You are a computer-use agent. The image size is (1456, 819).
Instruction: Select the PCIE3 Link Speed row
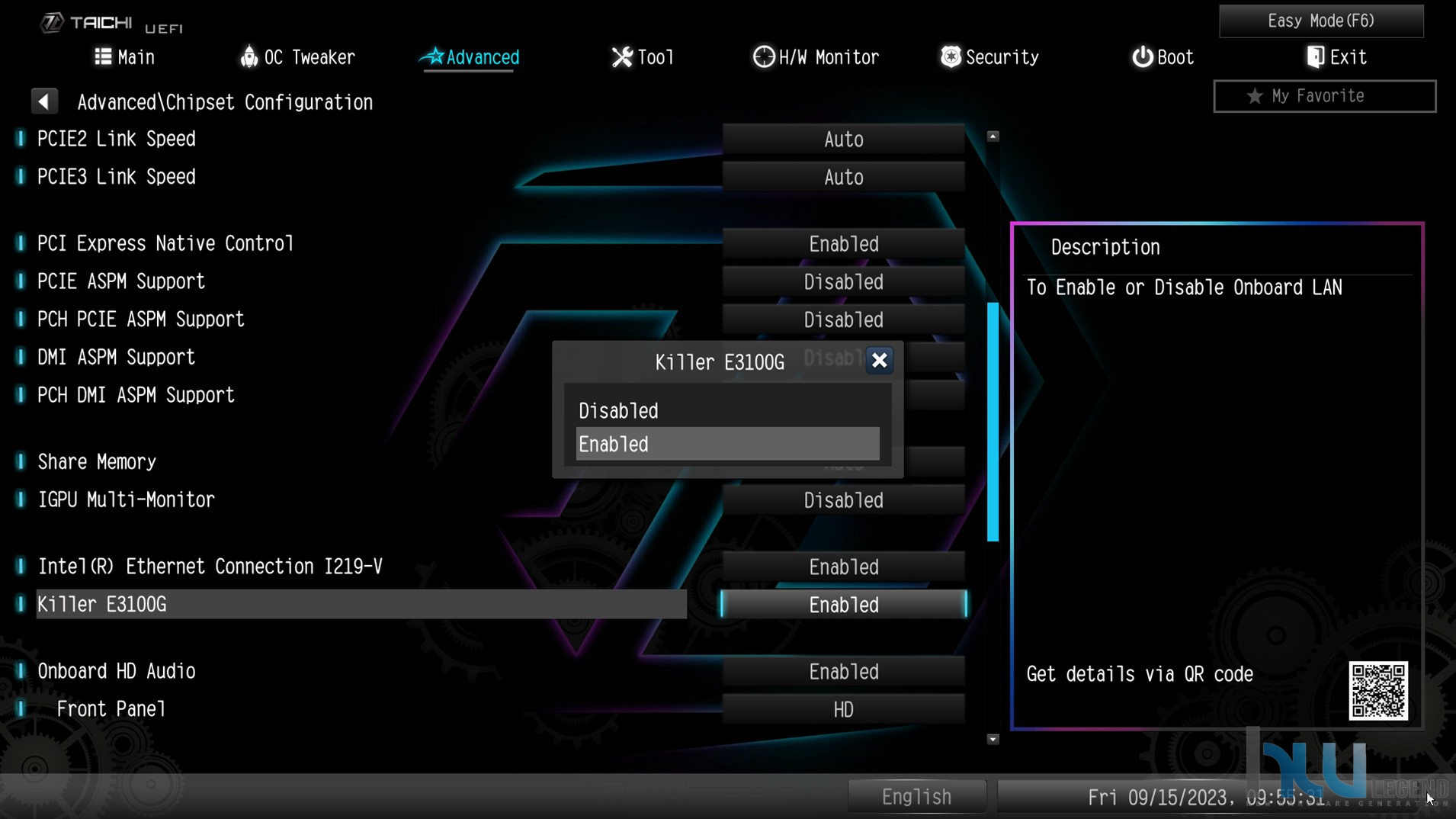coord(117,177)
